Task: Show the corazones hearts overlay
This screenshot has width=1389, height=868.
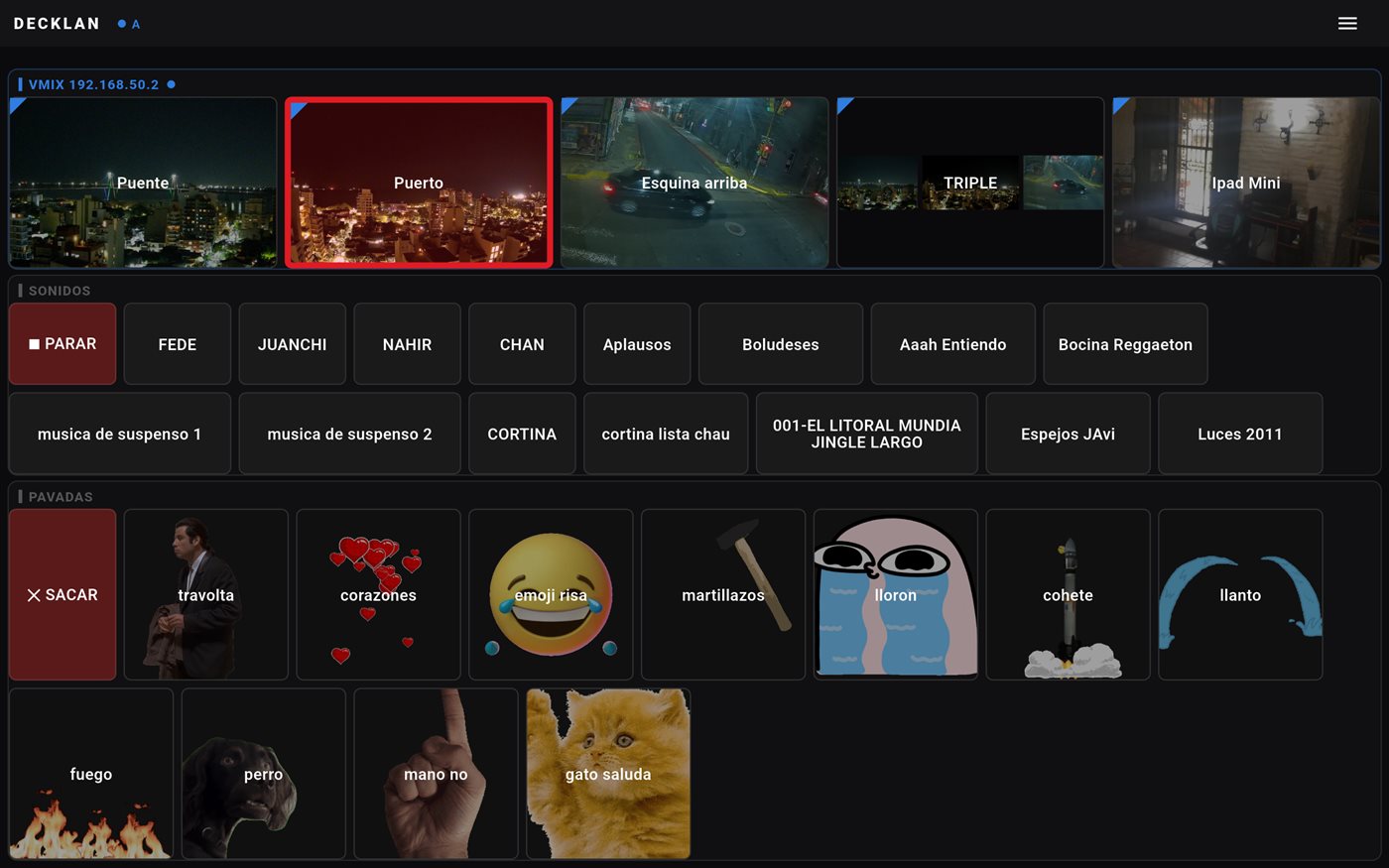Action: tap(378, 595)
